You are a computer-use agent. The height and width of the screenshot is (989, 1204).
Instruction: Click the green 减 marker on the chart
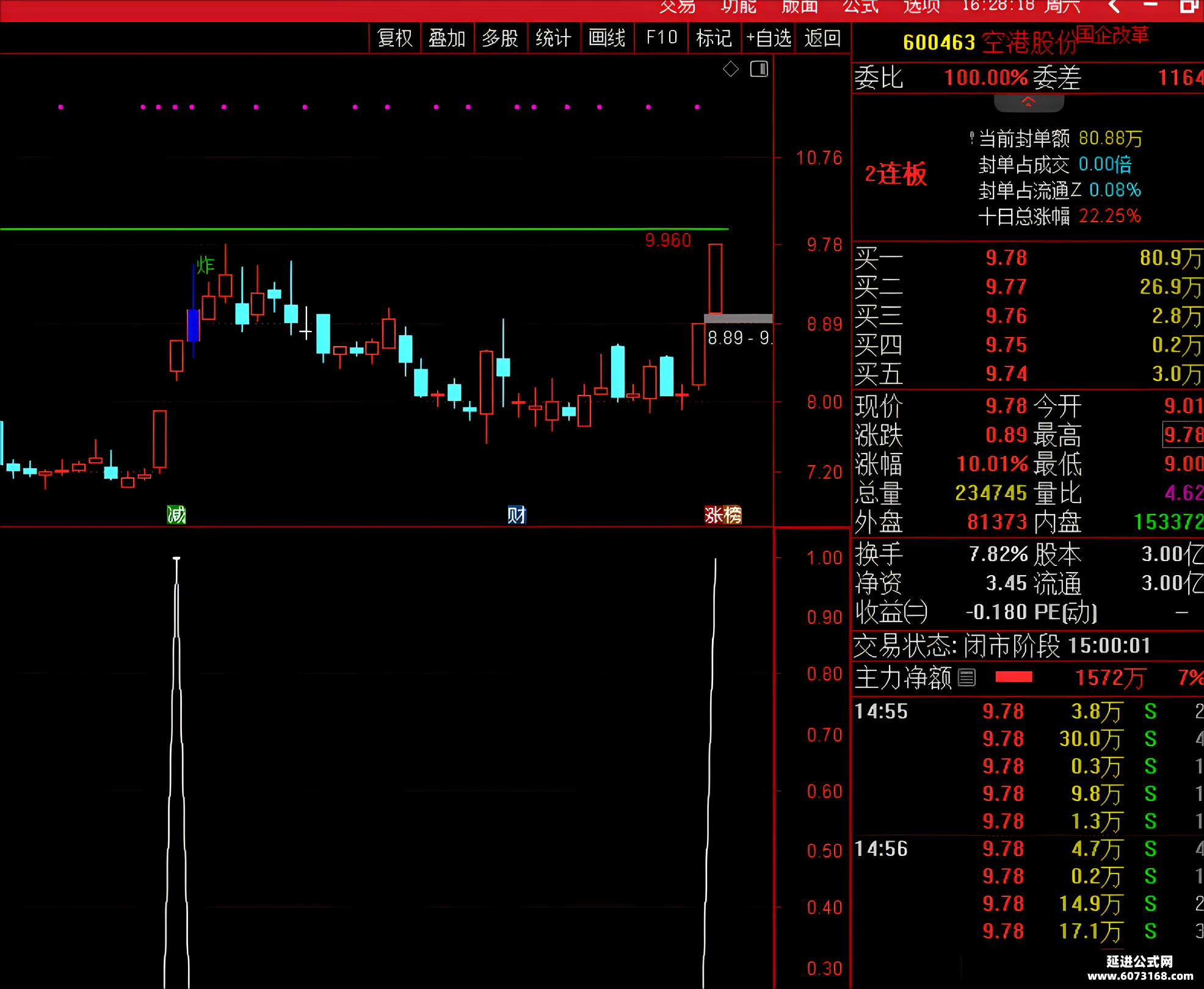(176, 515)
